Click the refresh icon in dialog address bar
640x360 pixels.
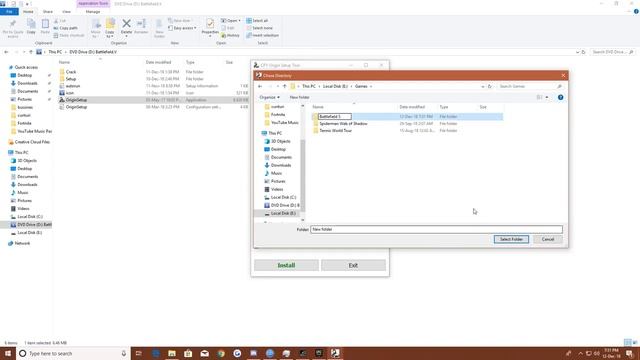pos(490,87)
